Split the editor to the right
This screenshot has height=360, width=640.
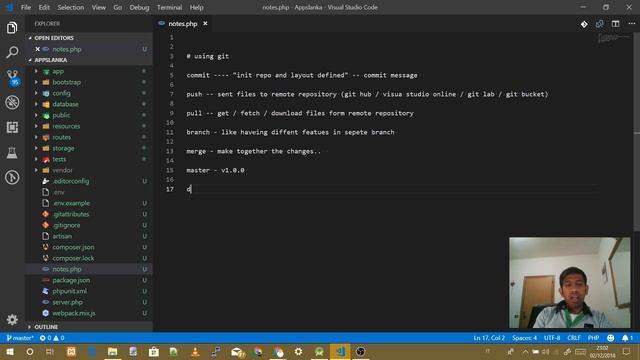pos(616,24)
